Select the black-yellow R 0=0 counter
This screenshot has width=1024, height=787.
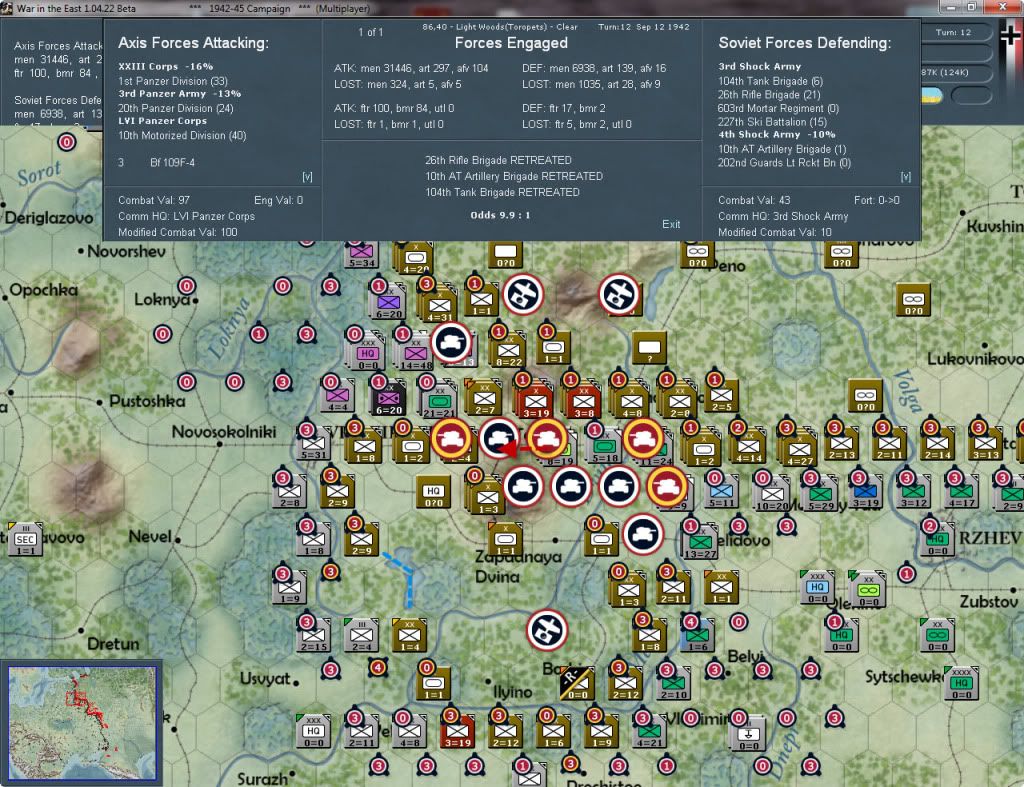click(x=577, y=684)
